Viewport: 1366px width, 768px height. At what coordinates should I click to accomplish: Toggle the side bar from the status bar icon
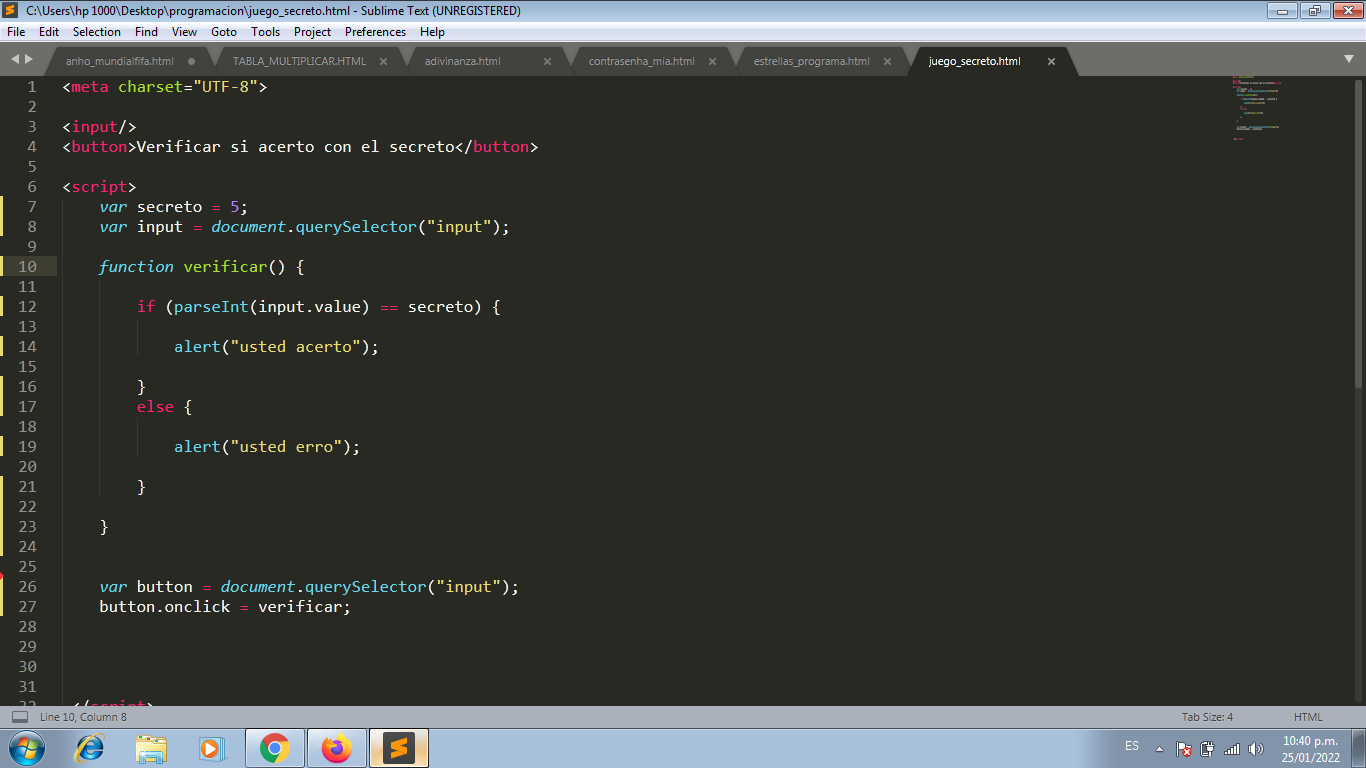[20, 717]
